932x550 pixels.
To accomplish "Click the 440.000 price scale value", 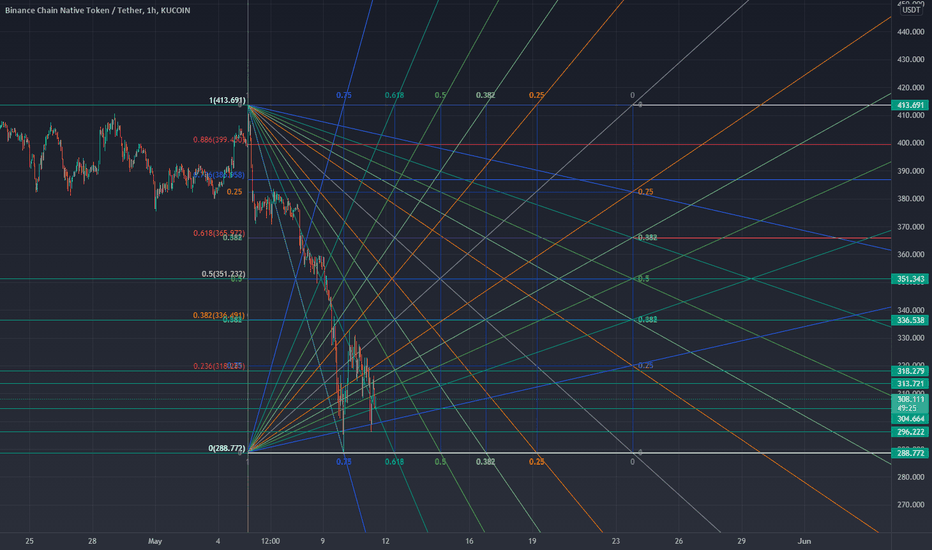I will click(x=910, y=32).
